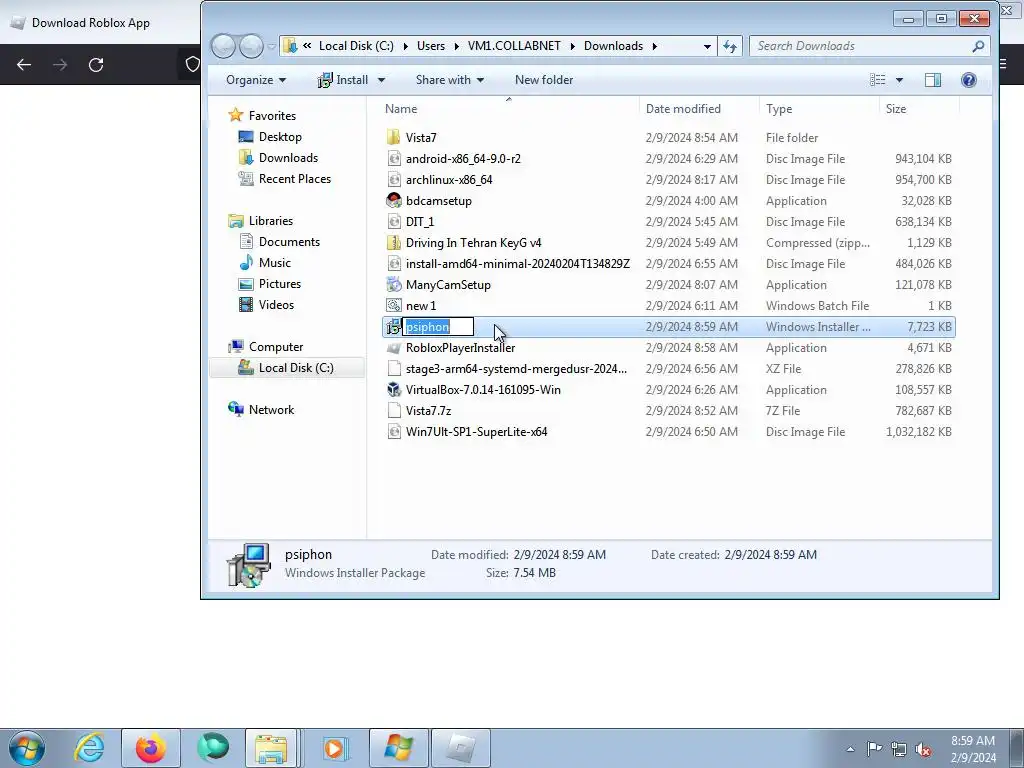Select Computer in navigation pane
This screenshot has width=1024, height=768.
[x=276, y=347]
